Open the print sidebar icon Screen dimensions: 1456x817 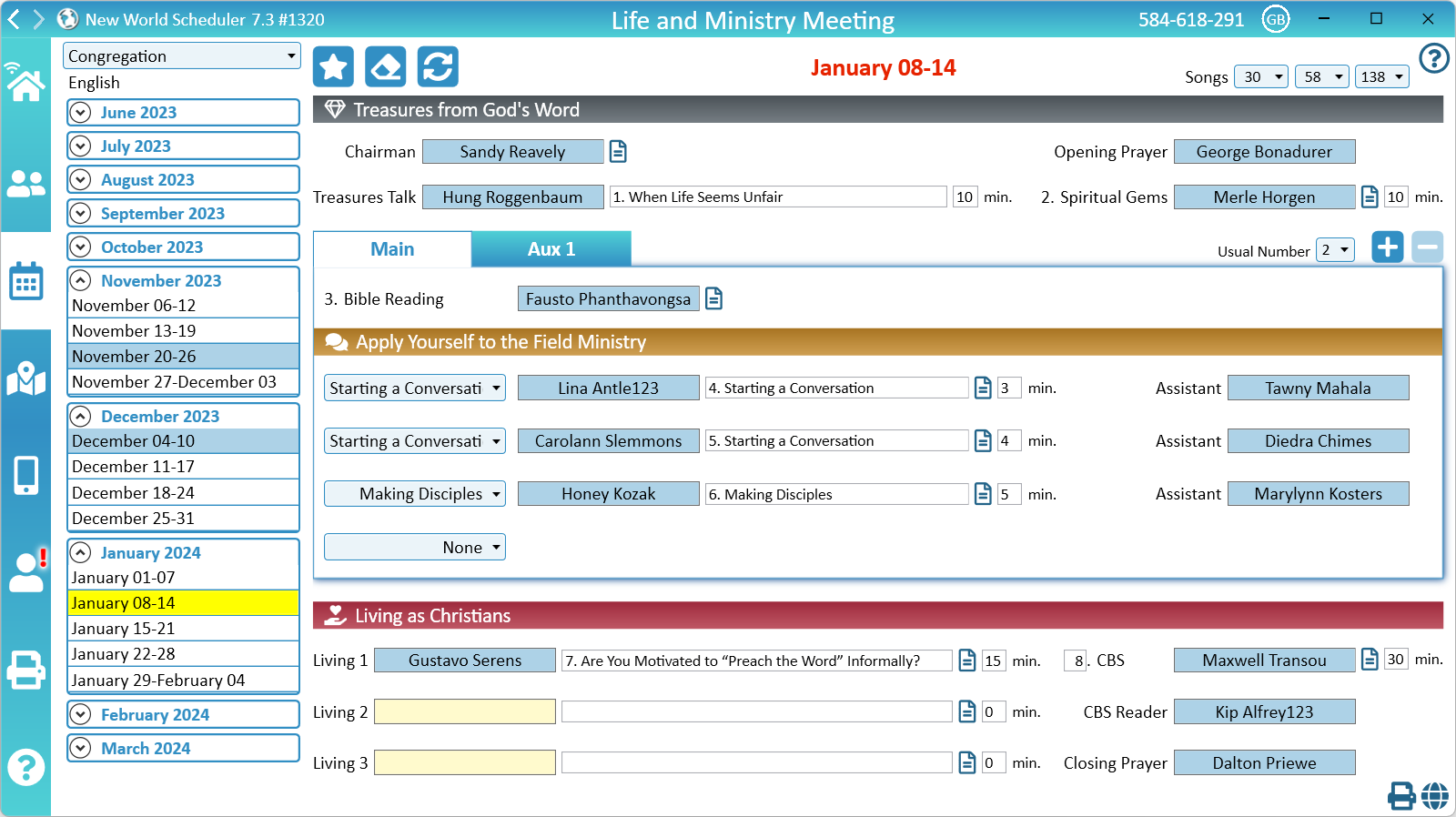[x=25, y=671]
